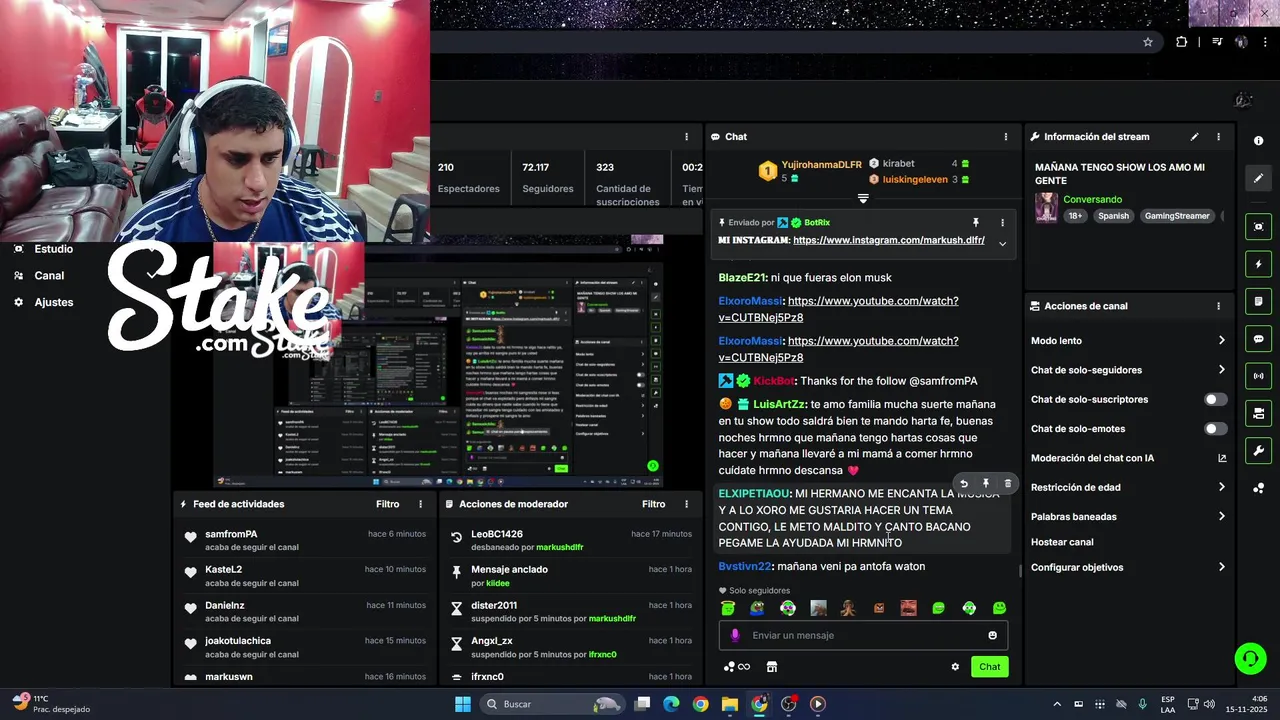Viewport: 1280px width, 720px height.
Task: Expand Chat de solo-seguidores options
Action: (x=1222, y=370)
